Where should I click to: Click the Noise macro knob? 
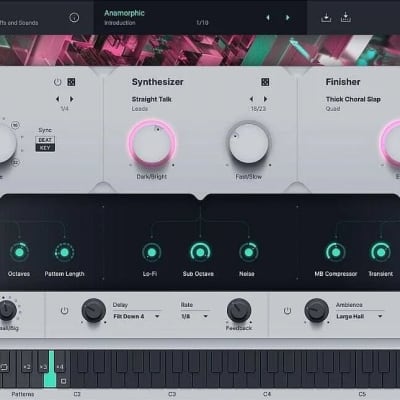click(248, 252)
